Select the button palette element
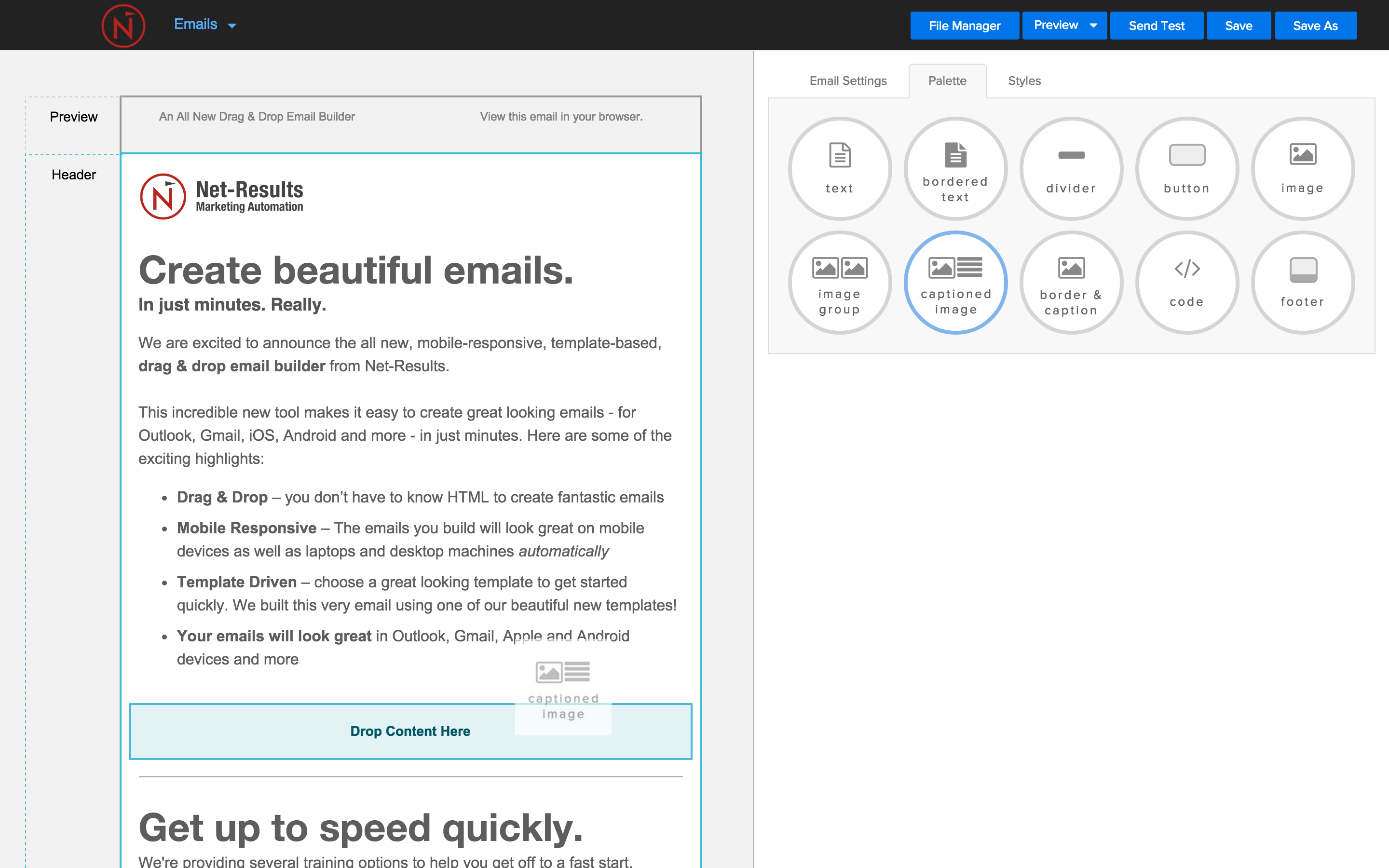 click(x=1186, y=168)
